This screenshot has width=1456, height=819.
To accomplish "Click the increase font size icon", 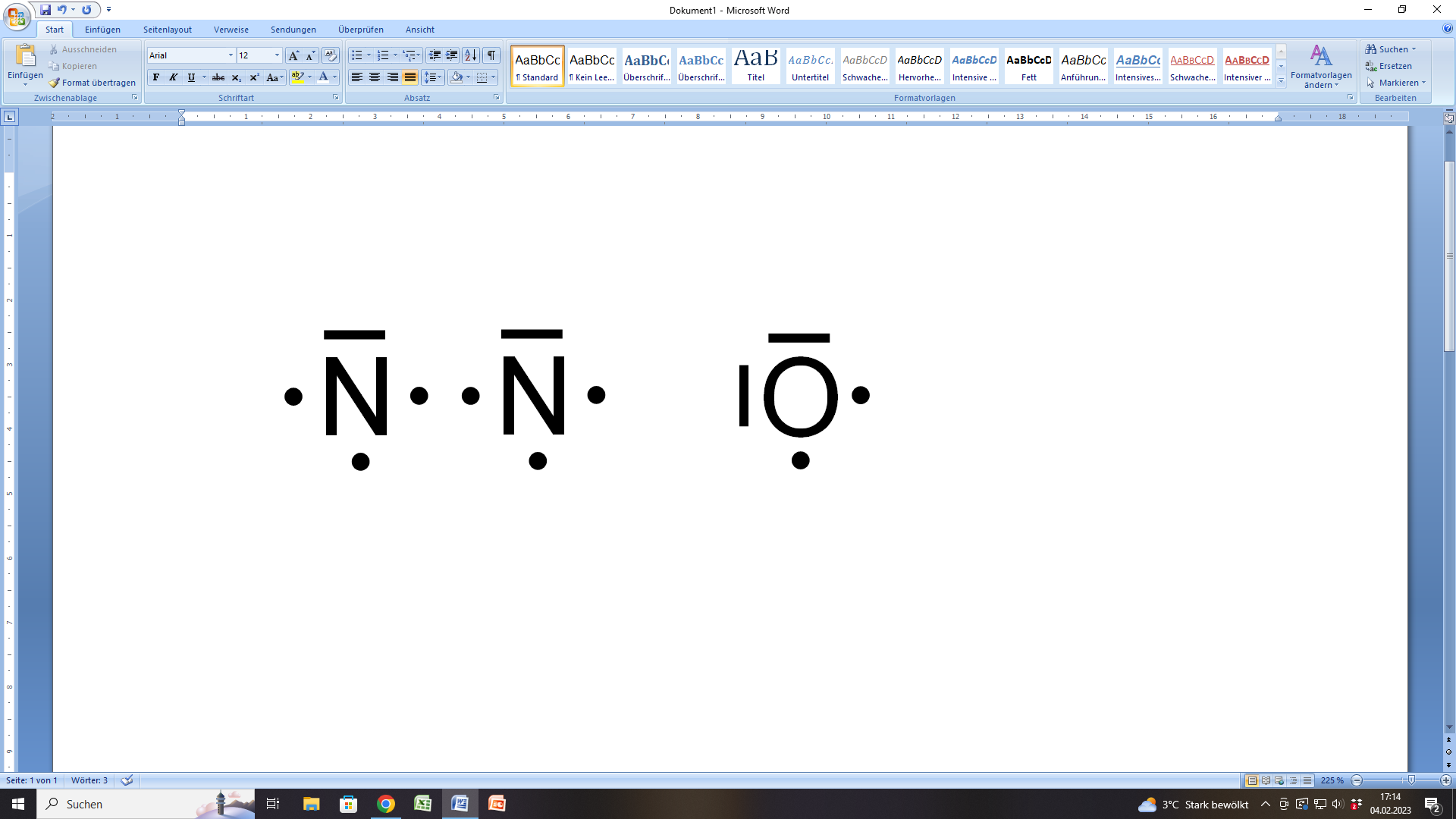I will [293, 55].
